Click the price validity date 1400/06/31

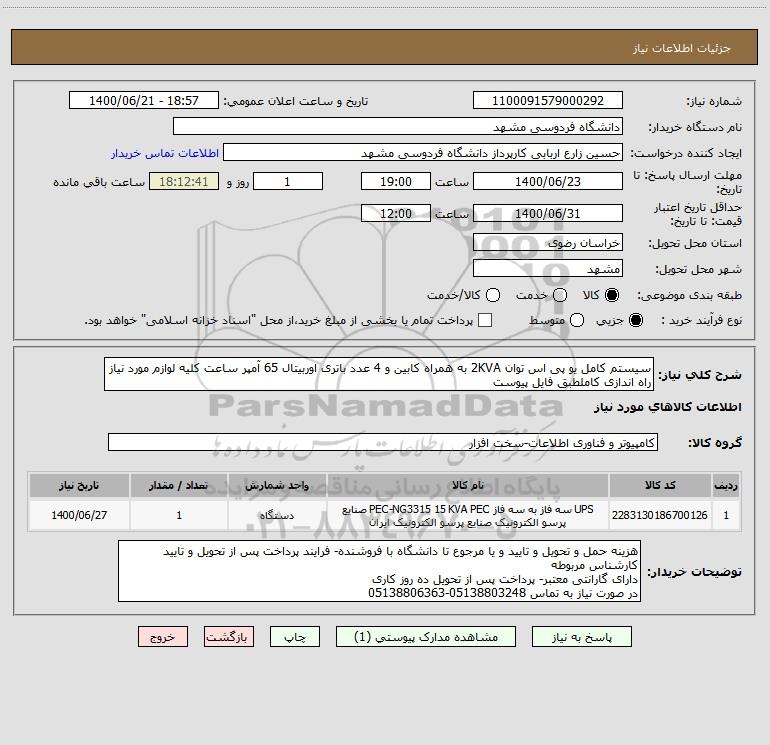point(548,214)
